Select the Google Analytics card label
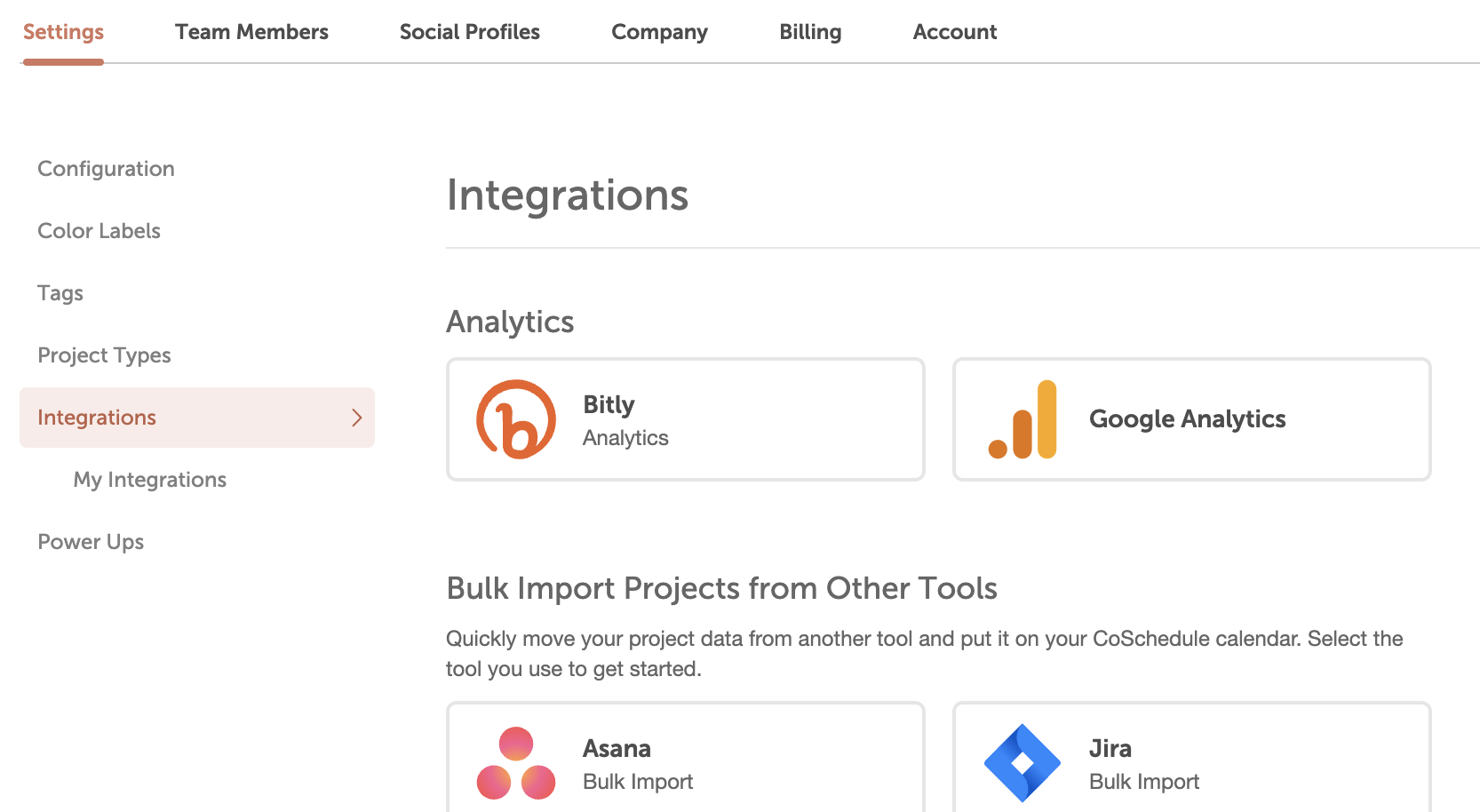Image resolution: width=1480 pixels, height=812 pixels. pos(1188,419)
